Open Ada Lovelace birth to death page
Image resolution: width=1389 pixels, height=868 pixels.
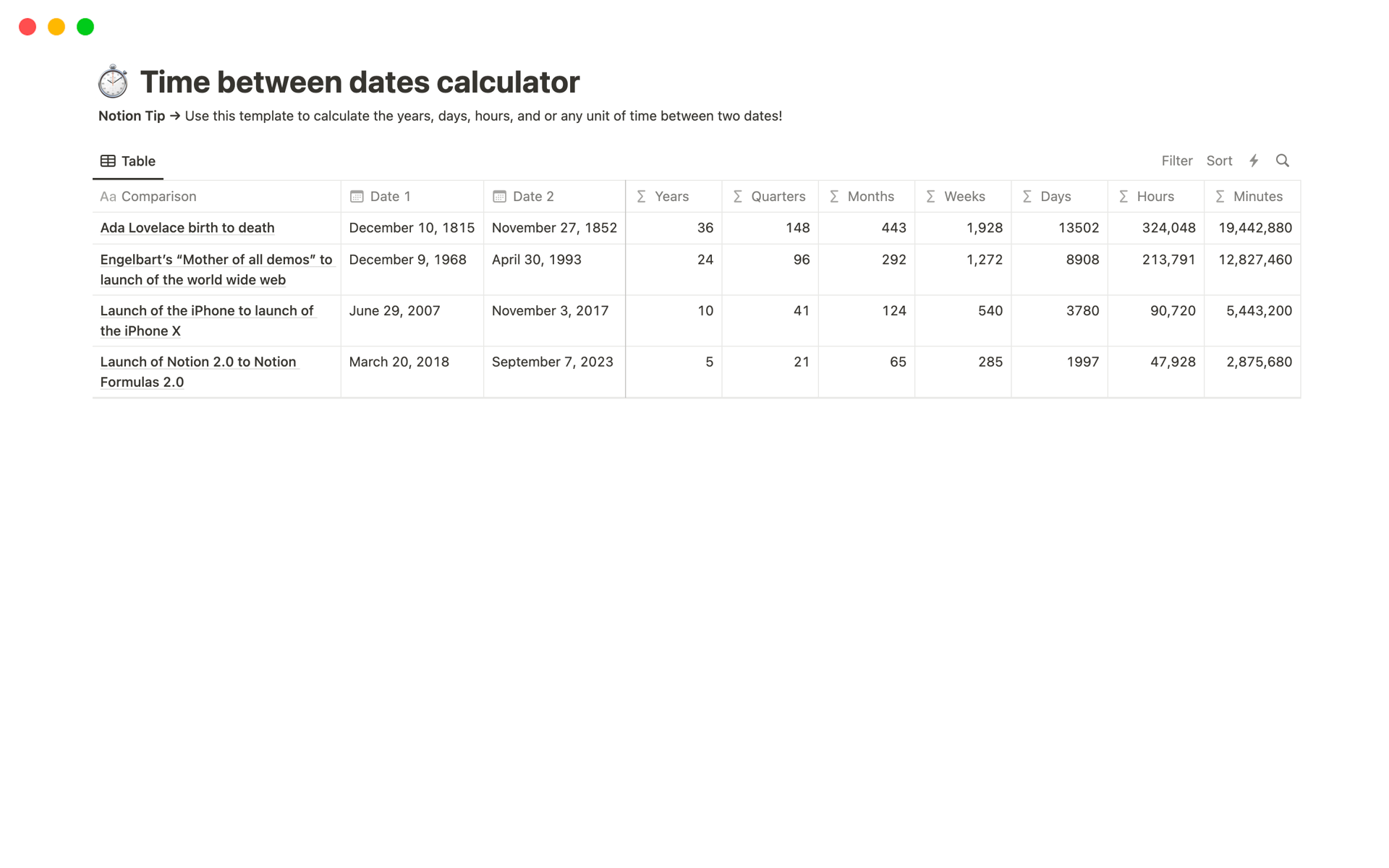coord(187,228)
